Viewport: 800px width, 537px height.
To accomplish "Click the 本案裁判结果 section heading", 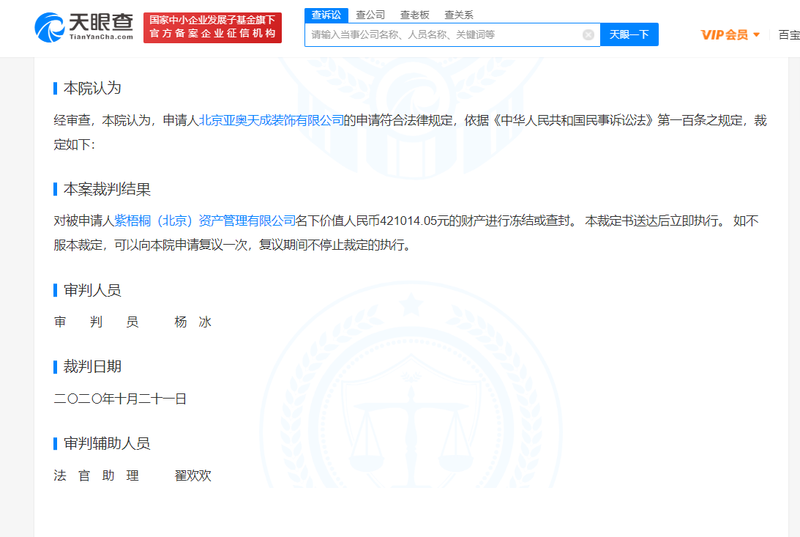I will tap(107, 190).
